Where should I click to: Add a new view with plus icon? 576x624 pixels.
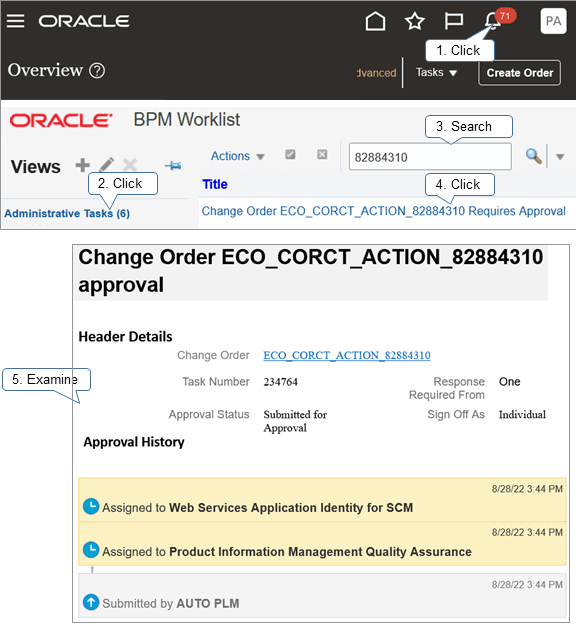coord(82,165)
